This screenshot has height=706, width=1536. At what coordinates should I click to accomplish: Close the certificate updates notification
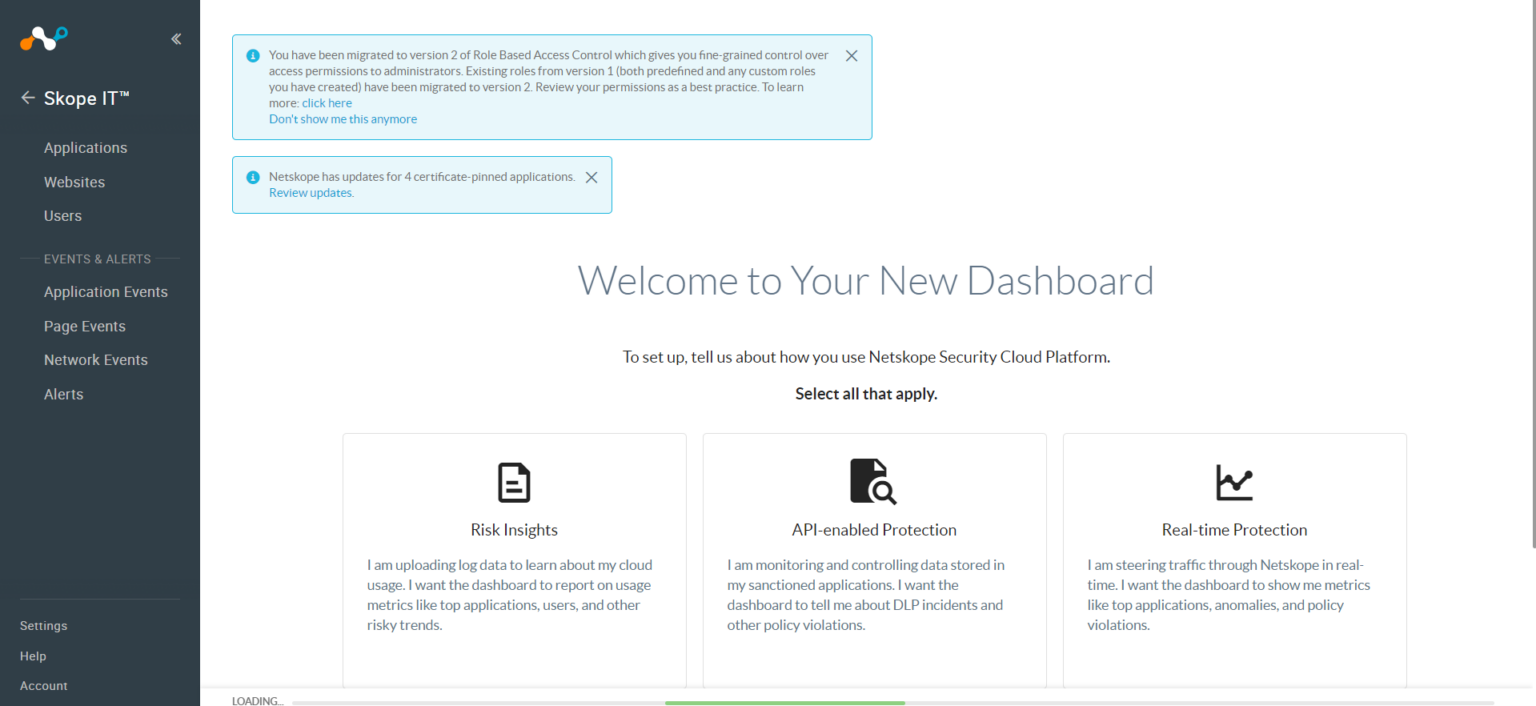(591, 177)
